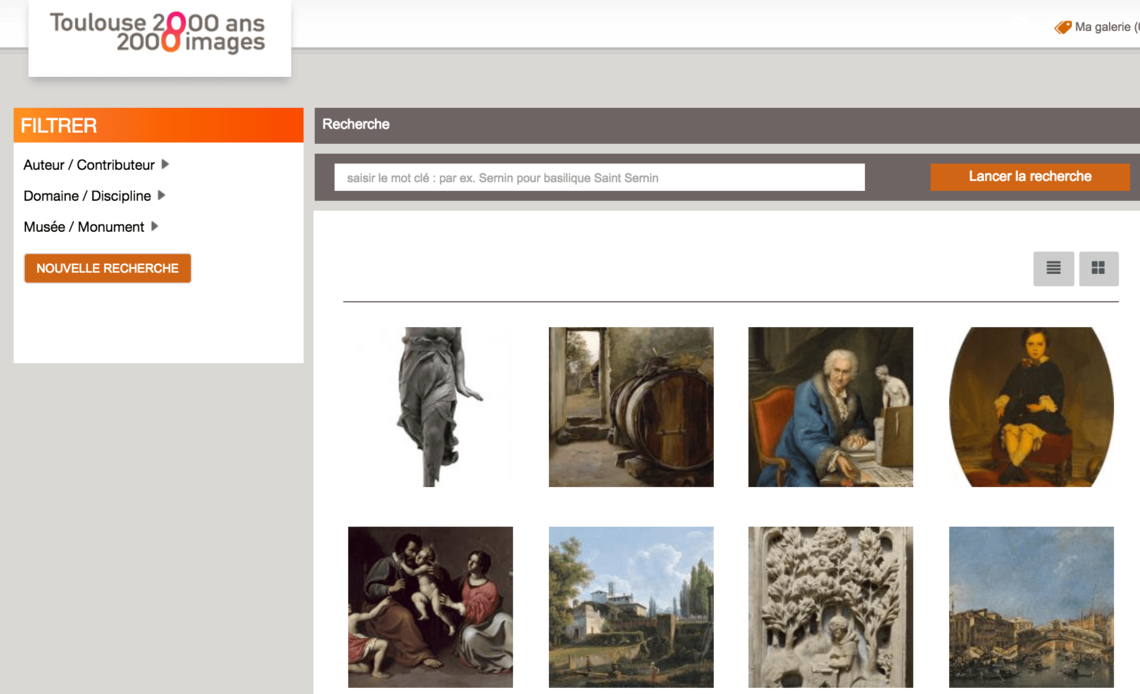Open the Venice Rialto bridge painting

1031,607
